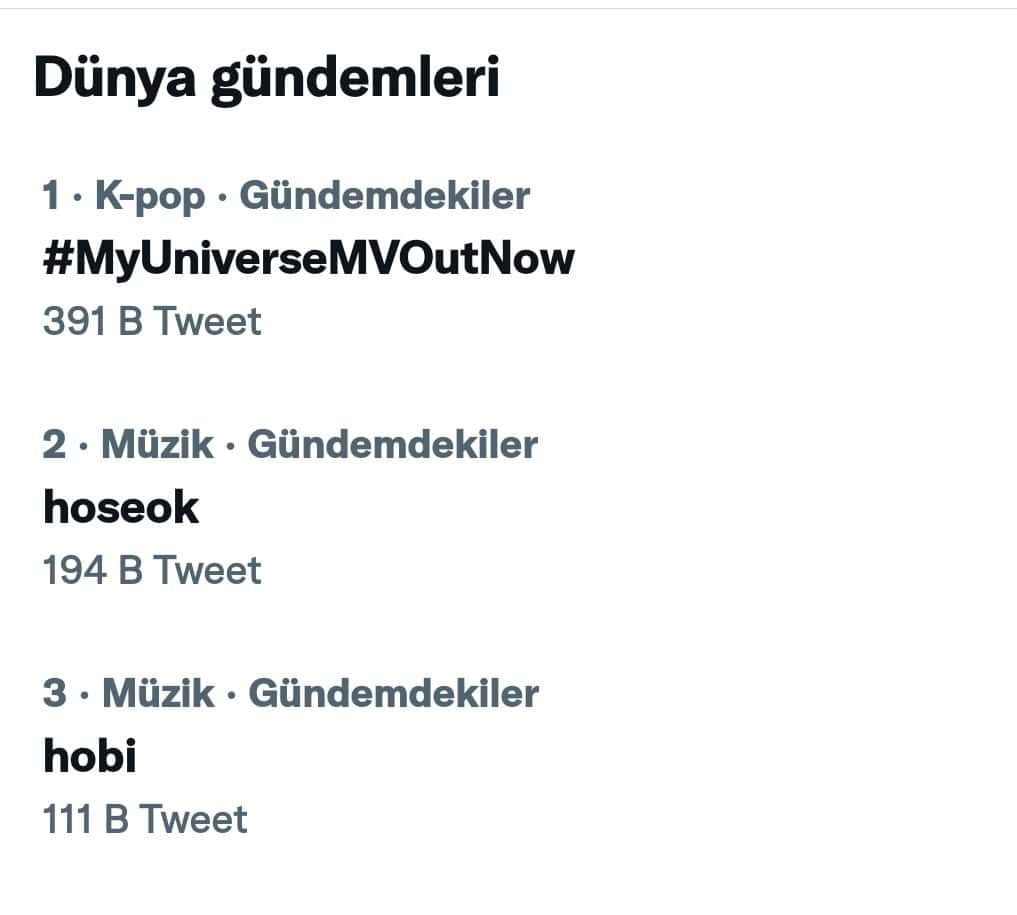Click rank number 1 of K-pop trend

coord(51,196)
